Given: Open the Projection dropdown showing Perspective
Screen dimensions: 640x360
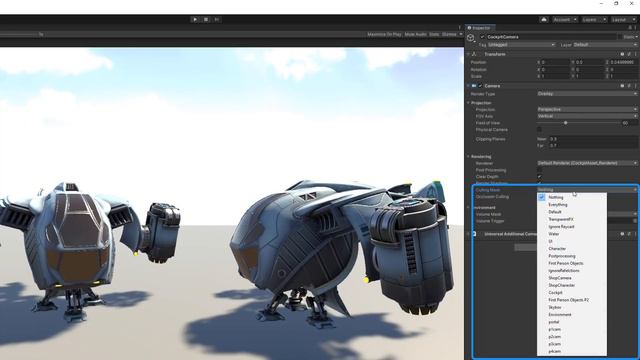Looking at the screenshot, I should click(587, 109).
